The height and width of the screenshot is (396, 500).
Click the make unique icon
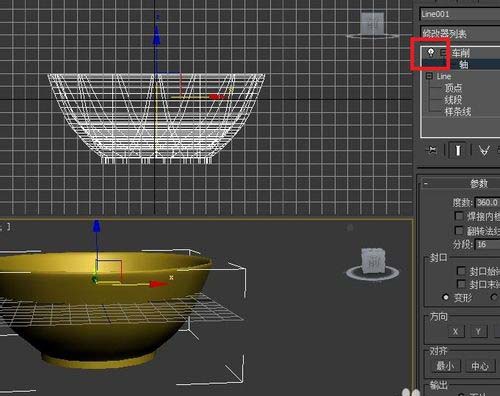[484, 150]
